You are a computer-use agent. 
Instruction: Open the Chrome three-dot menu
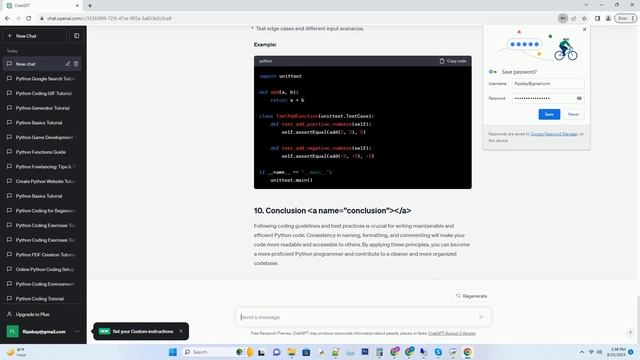[x=633, y=18]
